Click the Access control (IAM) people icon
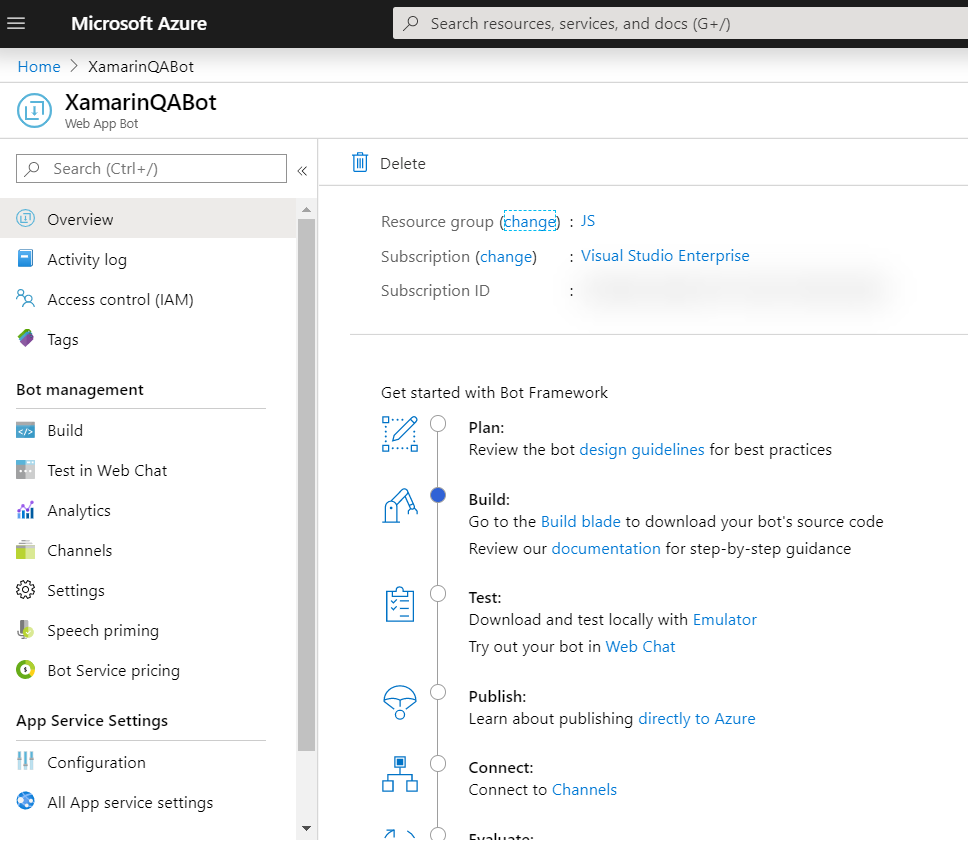 (25, 299)
